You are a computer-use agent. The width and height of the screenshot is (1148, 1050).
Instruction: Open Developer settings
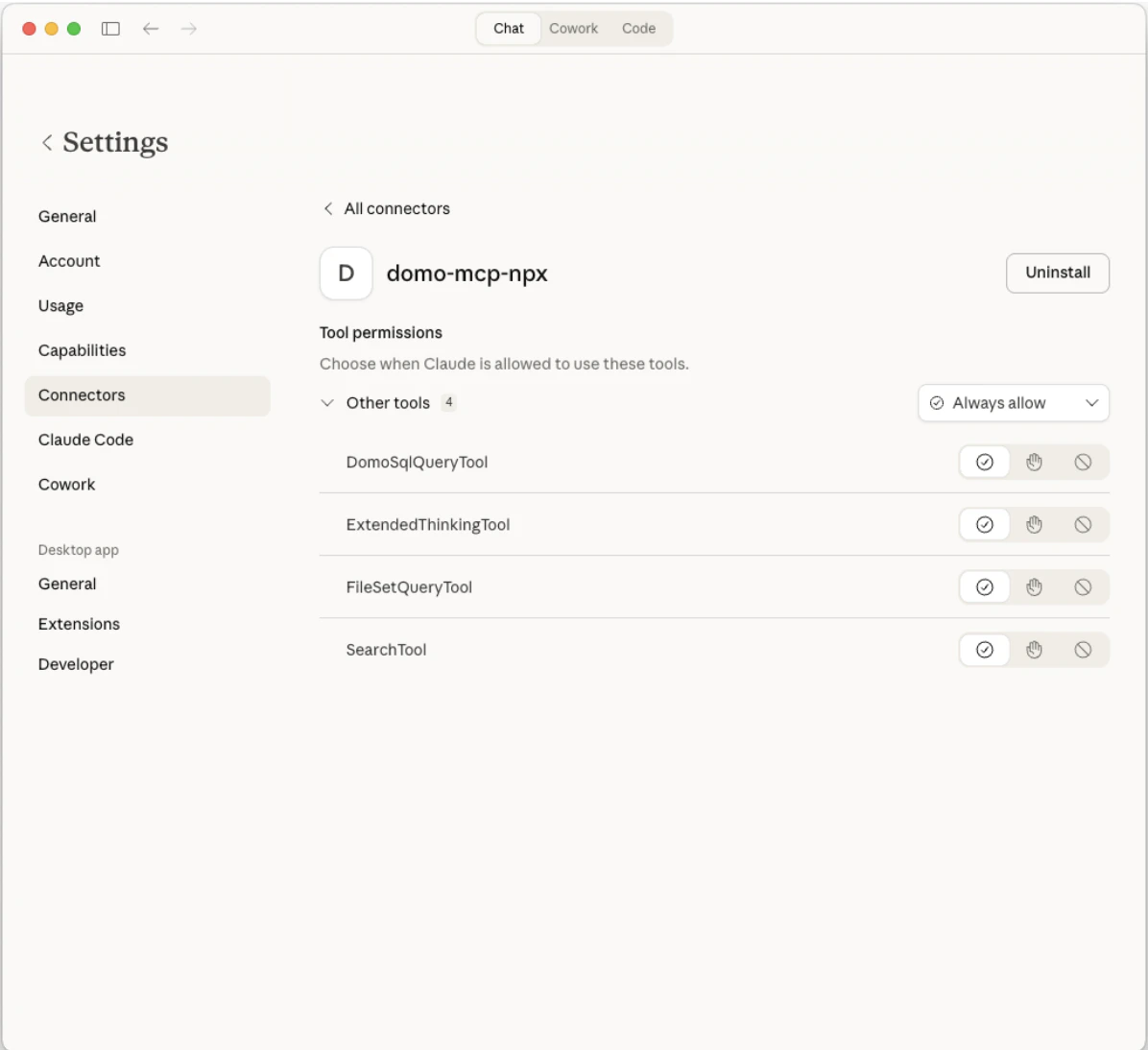(x=147, y=665)
